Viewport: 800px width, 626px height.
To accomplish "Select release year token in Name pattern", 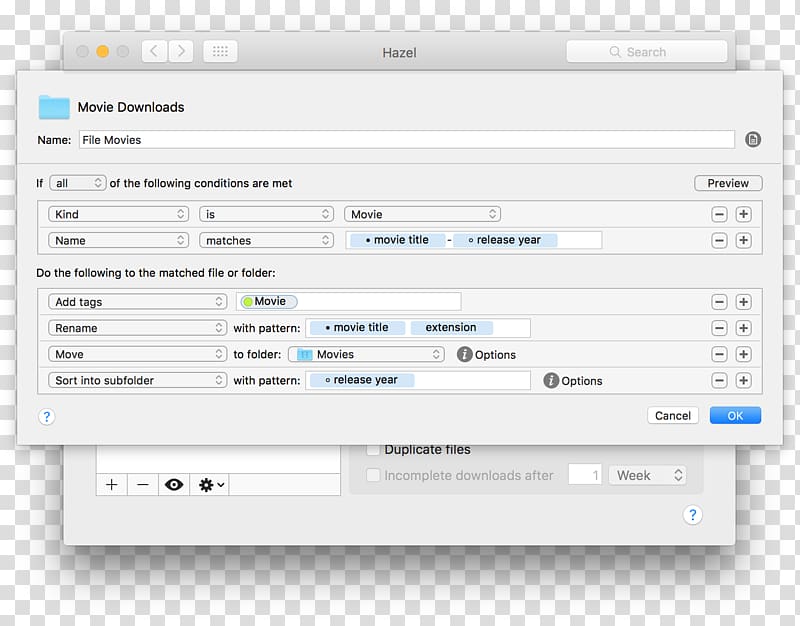I will pyautogui.click(x=505, y=240).
